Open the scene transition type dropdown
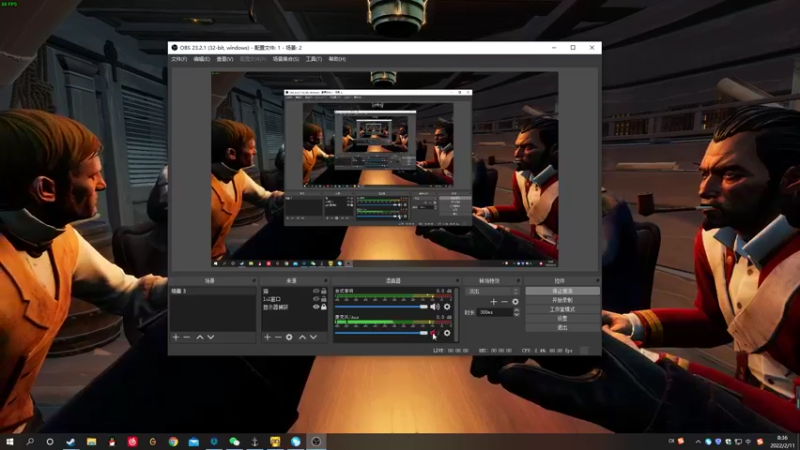 click(x=492, y=291)
